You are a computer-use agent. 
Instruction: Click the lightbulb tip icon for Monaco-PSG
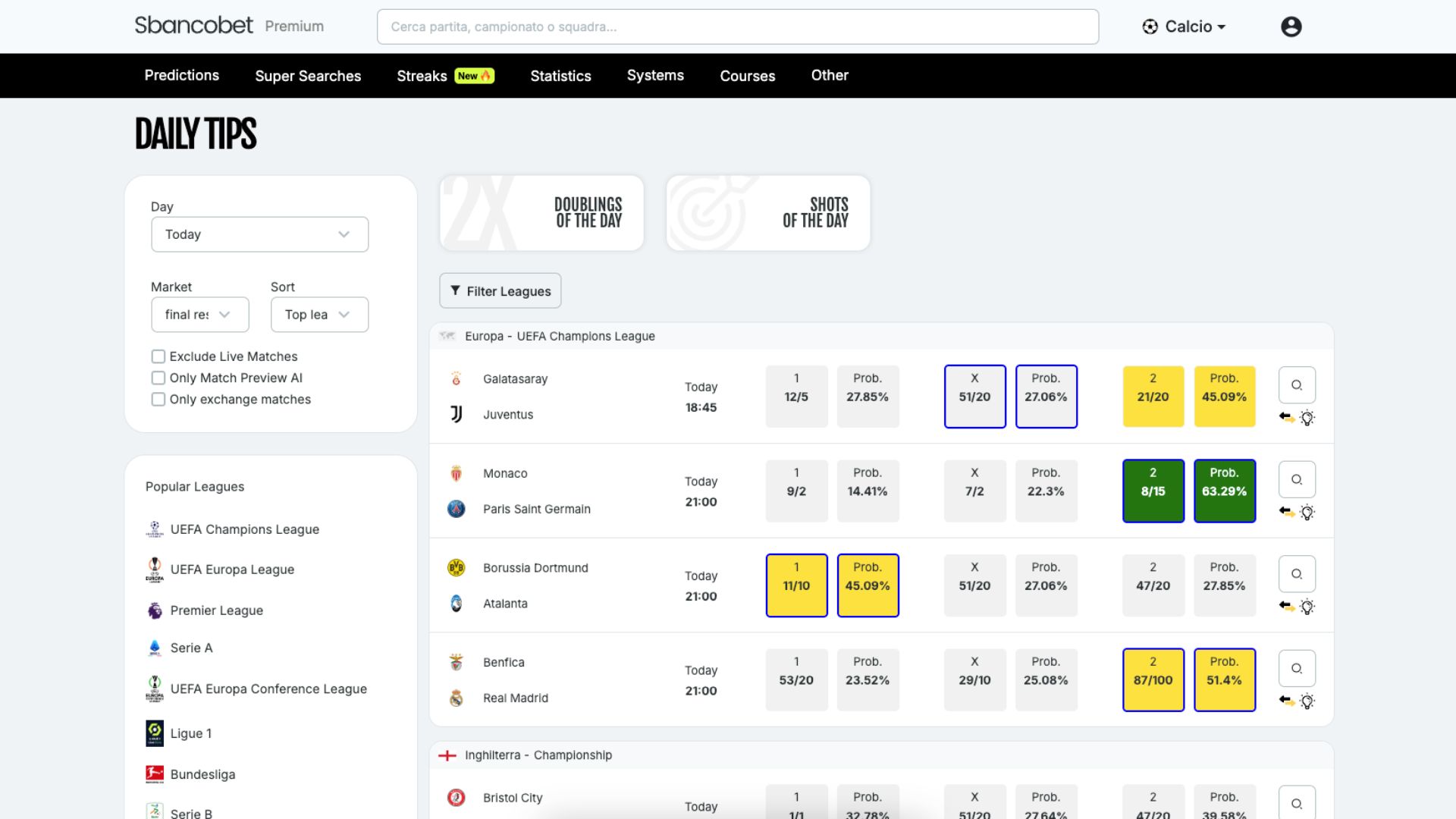click(x=1307, y=512)
